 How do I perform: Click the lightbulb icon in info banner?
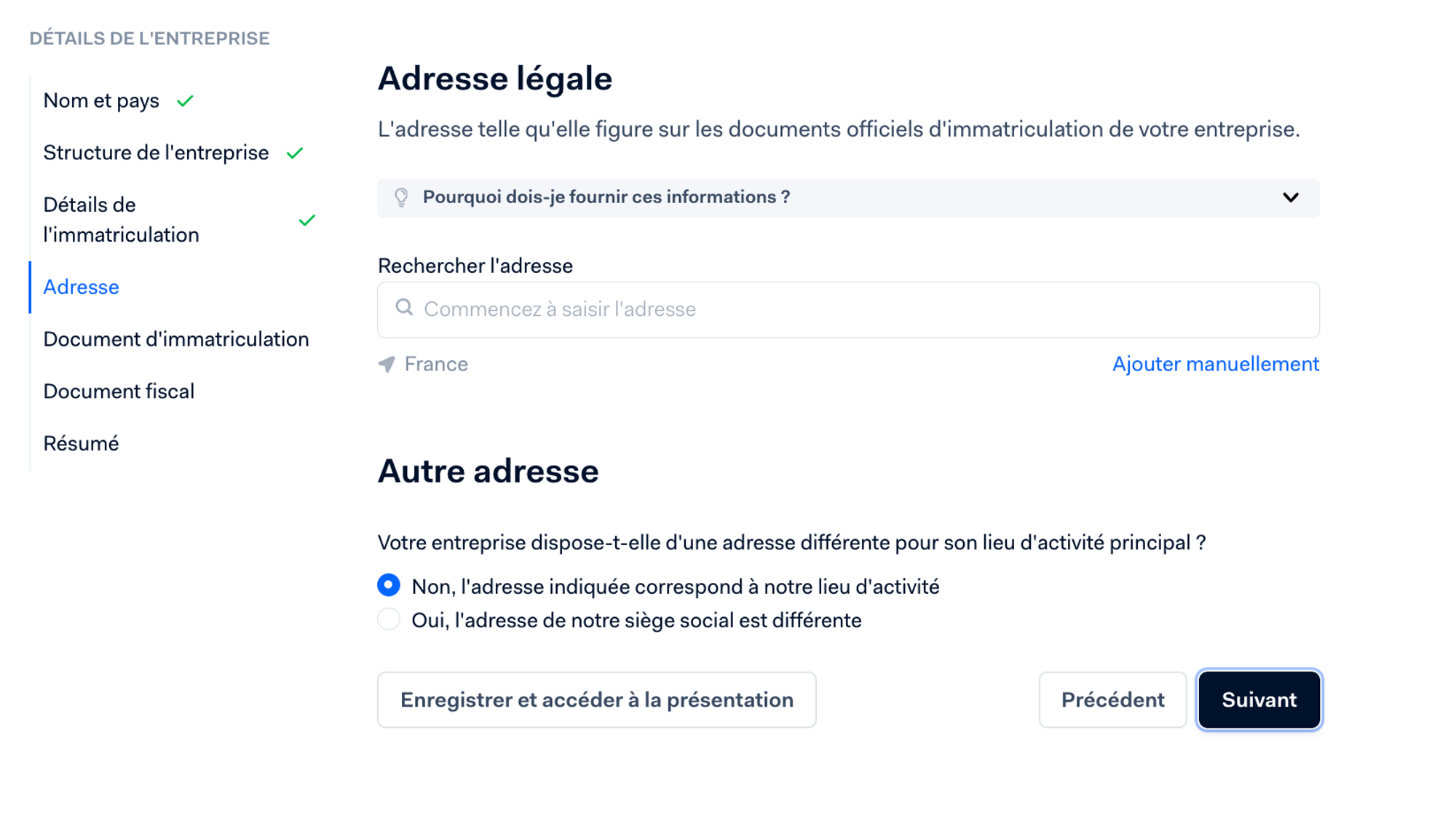pyautogui.click(x=401, y=197)
